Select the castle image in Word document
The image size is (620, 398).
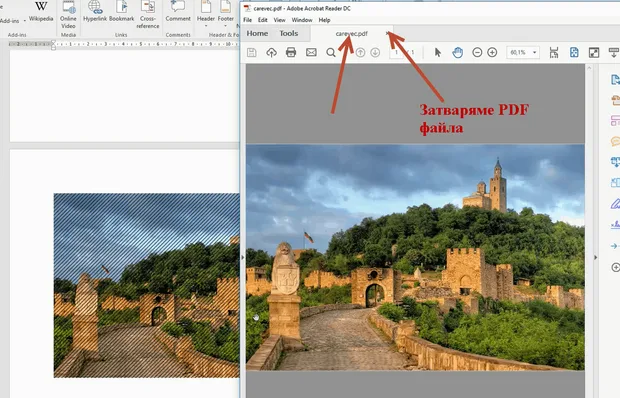point(147,285)
